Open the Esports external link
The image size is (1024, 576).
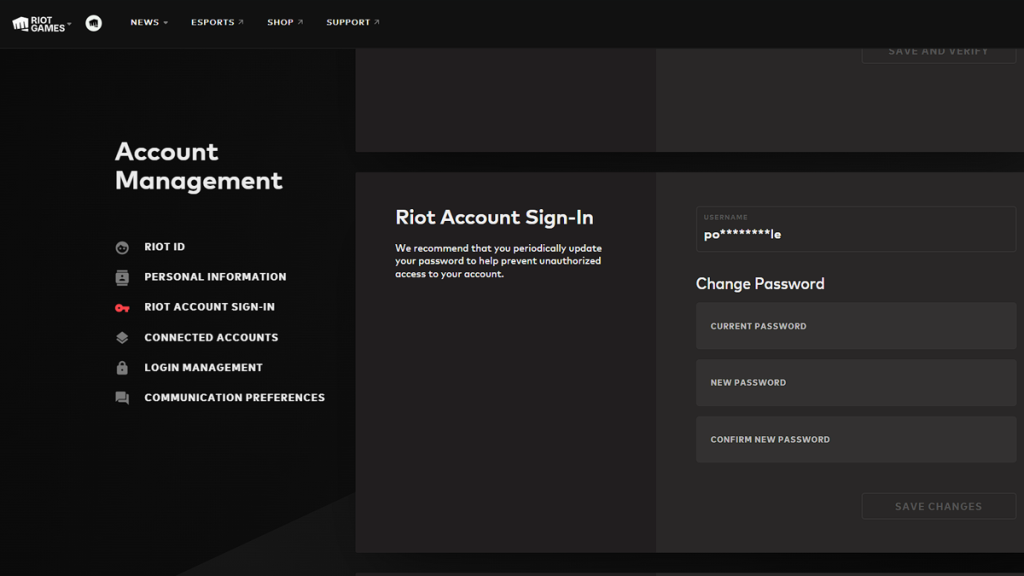[x=217, y=22]
